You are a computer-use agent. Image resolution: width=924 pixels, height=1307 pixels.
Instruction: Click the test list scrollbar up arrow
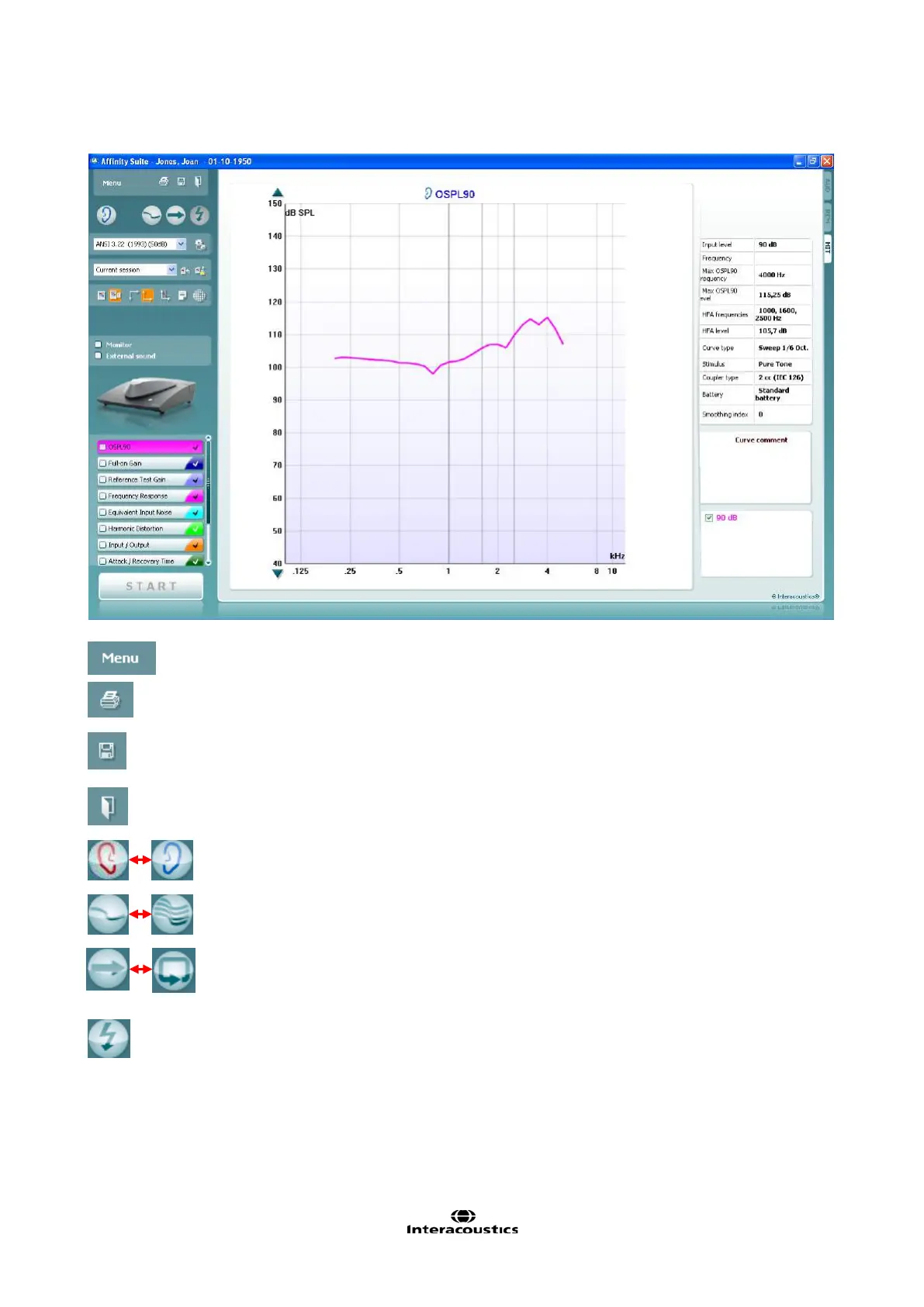point(208,439)
